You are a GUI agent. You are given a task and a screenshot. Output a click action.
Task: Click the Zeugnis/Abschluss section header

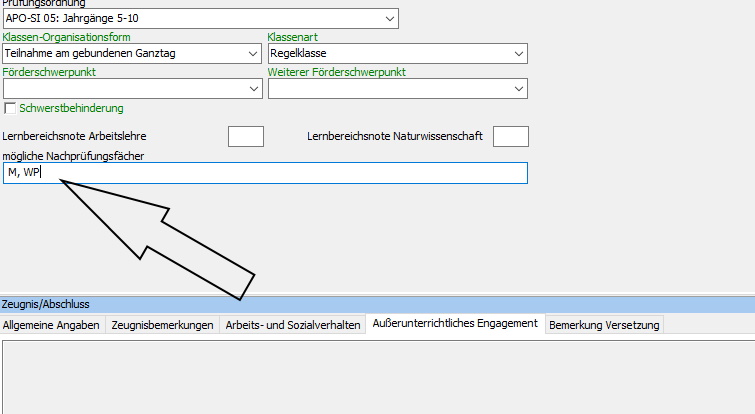coord(378,304)
